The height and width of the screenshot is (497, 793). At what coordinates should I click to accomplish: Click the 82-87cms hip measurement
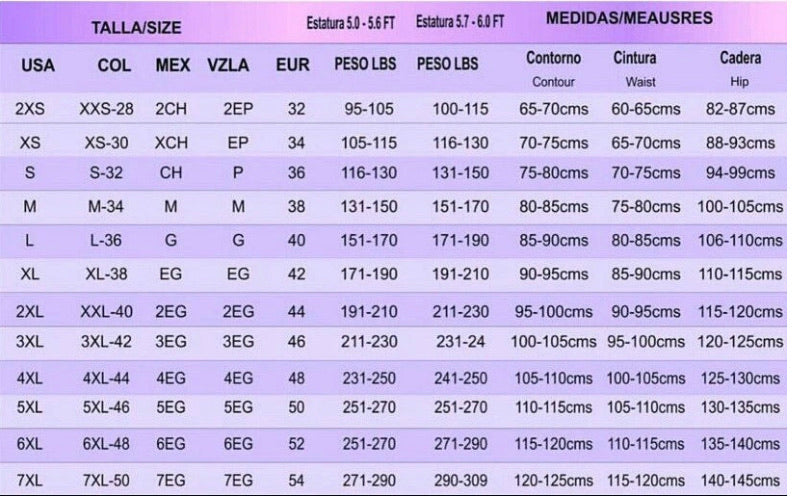tap(741, 108)
